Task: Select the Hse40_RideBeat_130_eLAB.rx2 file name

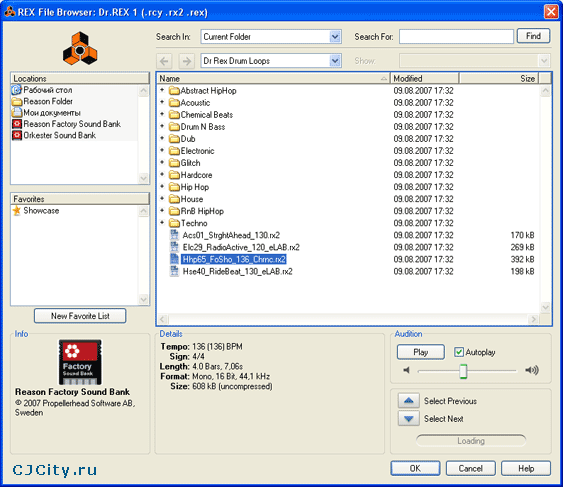Action: (x=237, y=271)
